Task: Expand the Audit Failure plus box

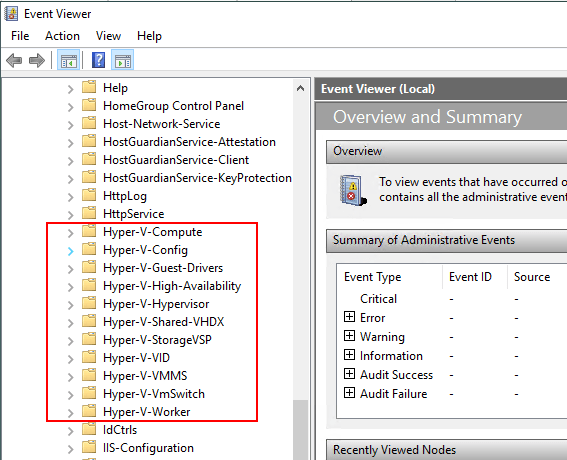Action: [x=349, y=392]
